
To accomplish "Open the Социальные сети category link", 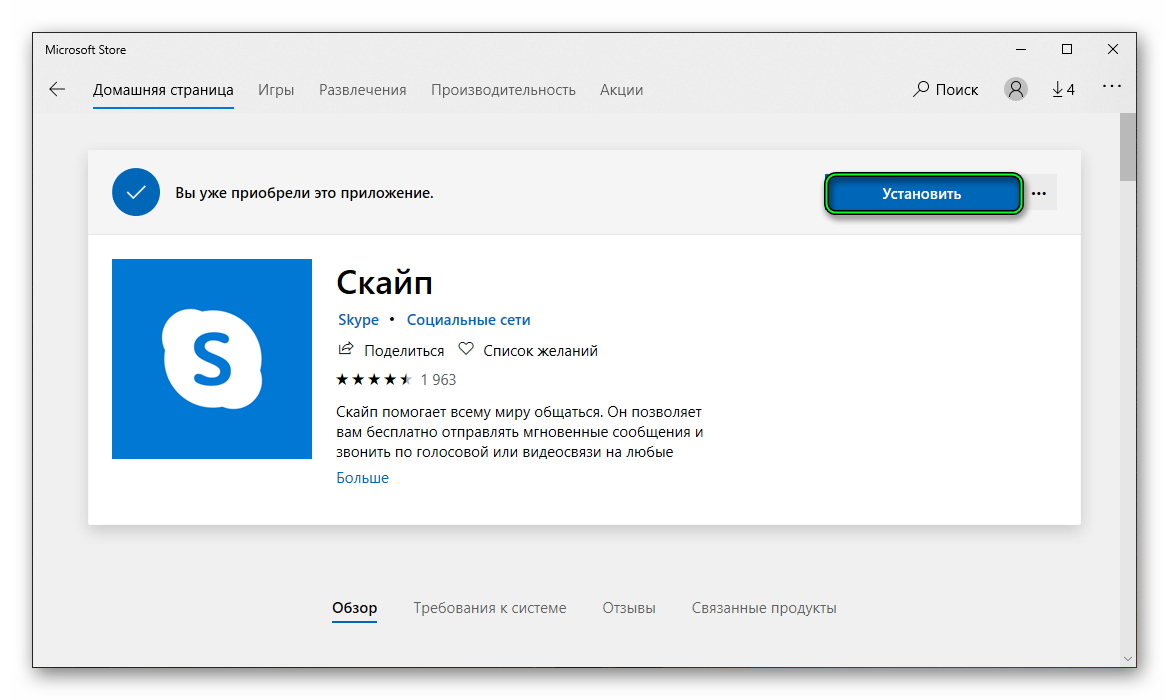I will point(468,320).
